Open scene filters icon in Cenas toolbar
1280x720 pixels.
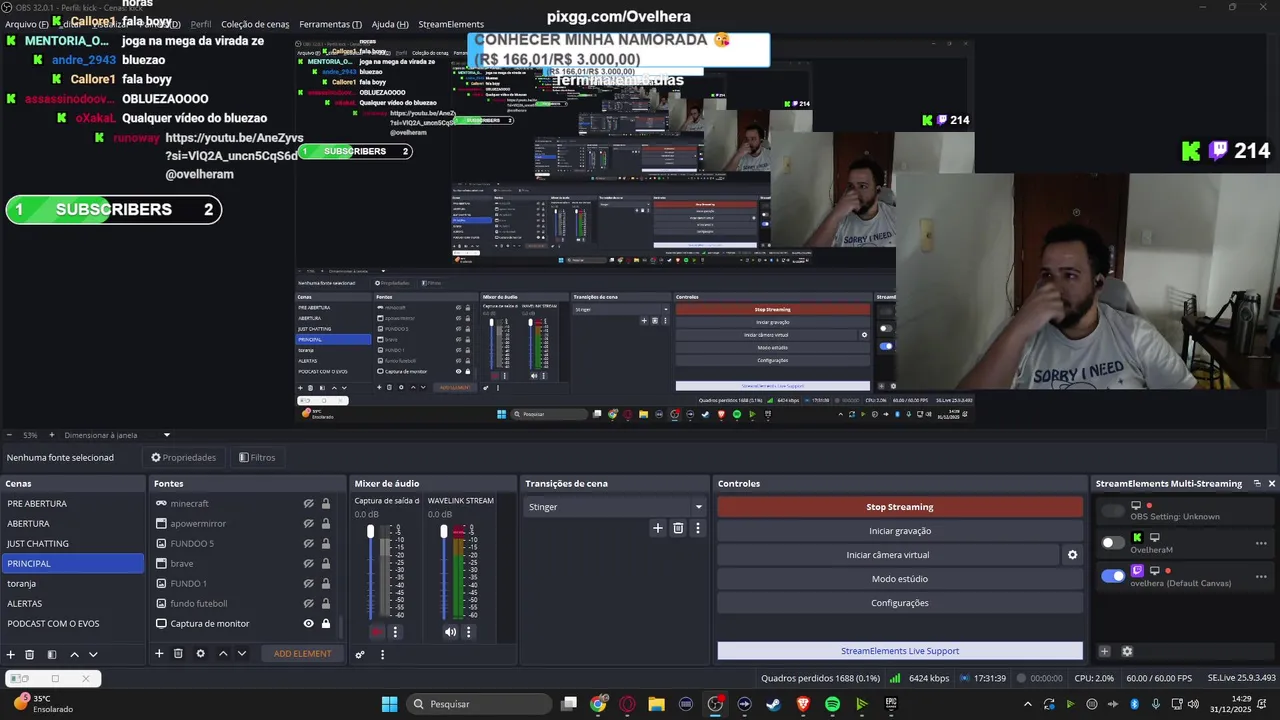pyautogui.click(x=52, y=654)
